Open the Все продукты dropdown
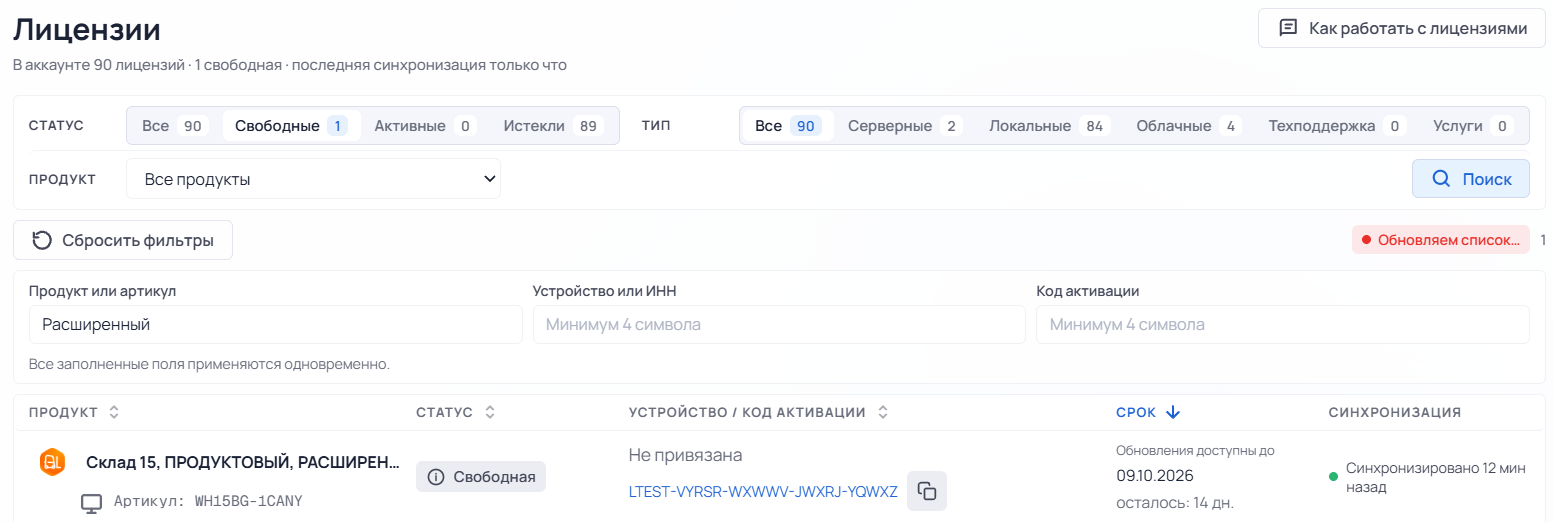Image resolution: width=1553 pixels, height=522 pixels. (x=313, y=179)
